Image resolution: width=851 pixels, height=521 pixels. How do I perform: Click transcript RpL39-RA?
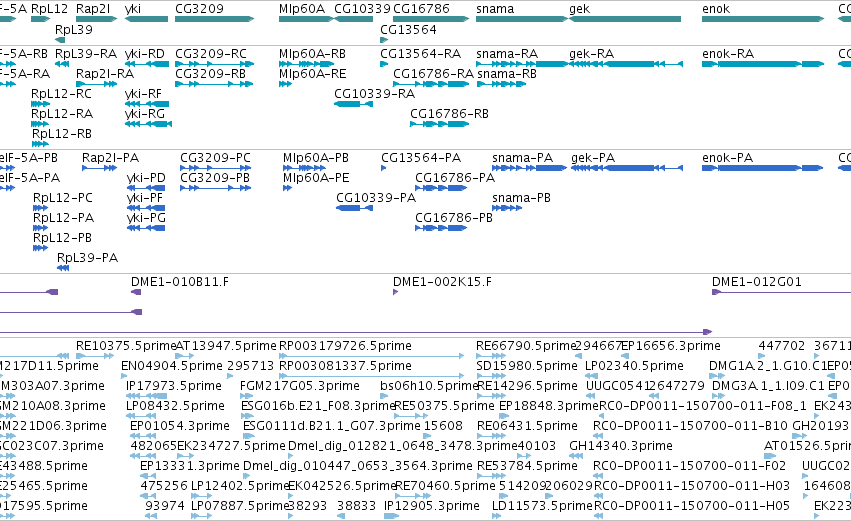[86, 54]
